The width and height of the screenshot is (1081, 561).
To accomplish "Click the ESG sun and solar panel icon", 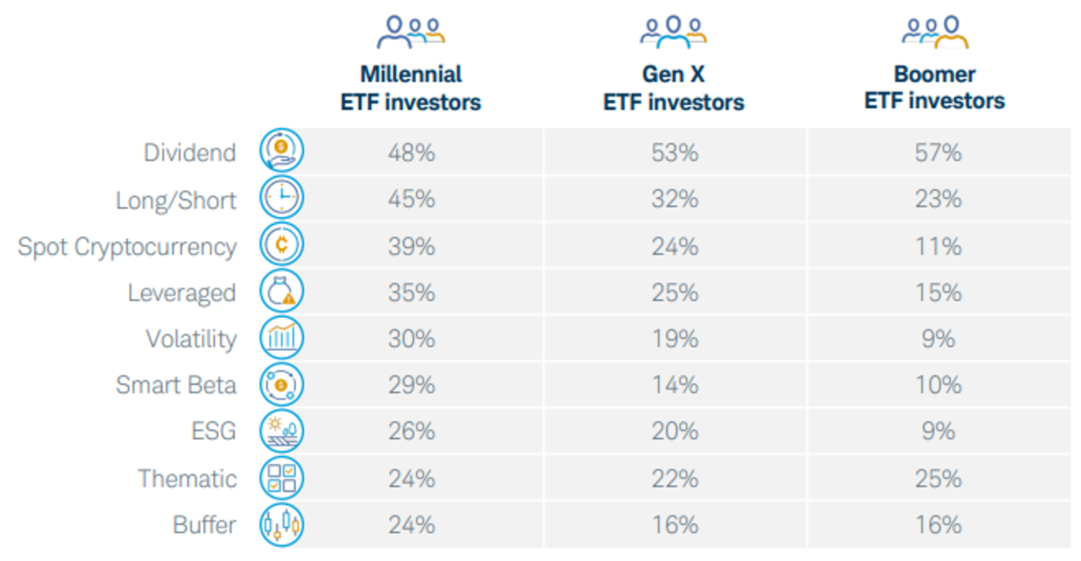I will [x=281, y=431].
